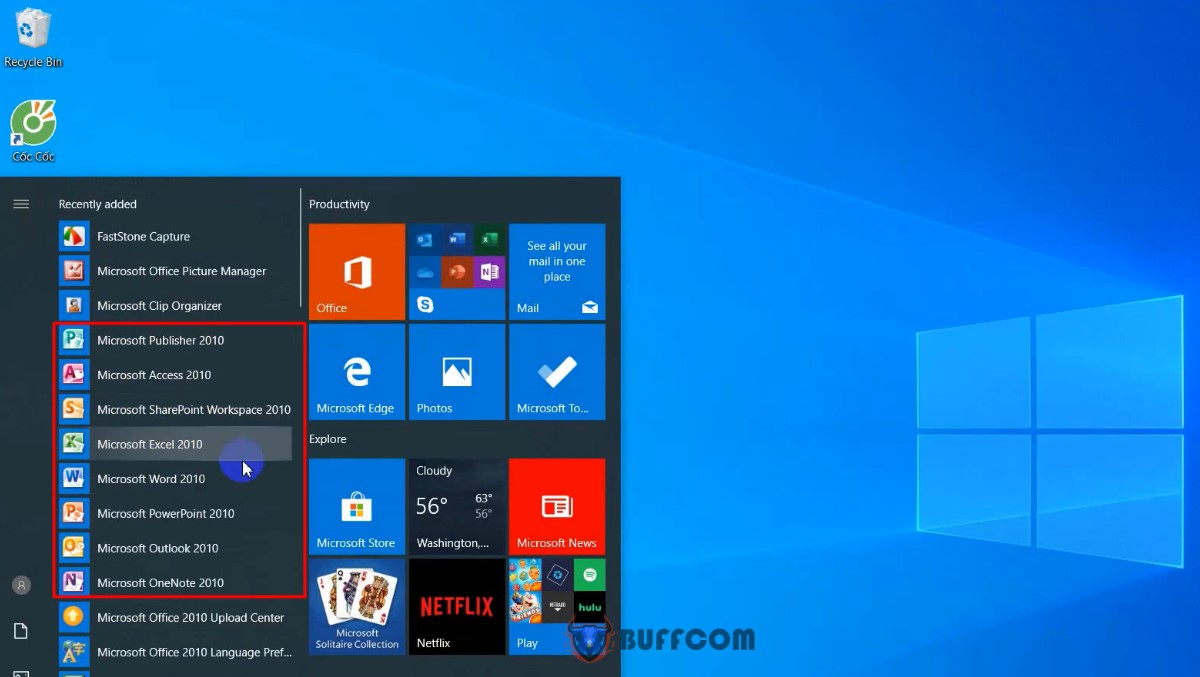Open the user account icon in Start sidebar
1200x677 pixels.
(x=21, y=585)
